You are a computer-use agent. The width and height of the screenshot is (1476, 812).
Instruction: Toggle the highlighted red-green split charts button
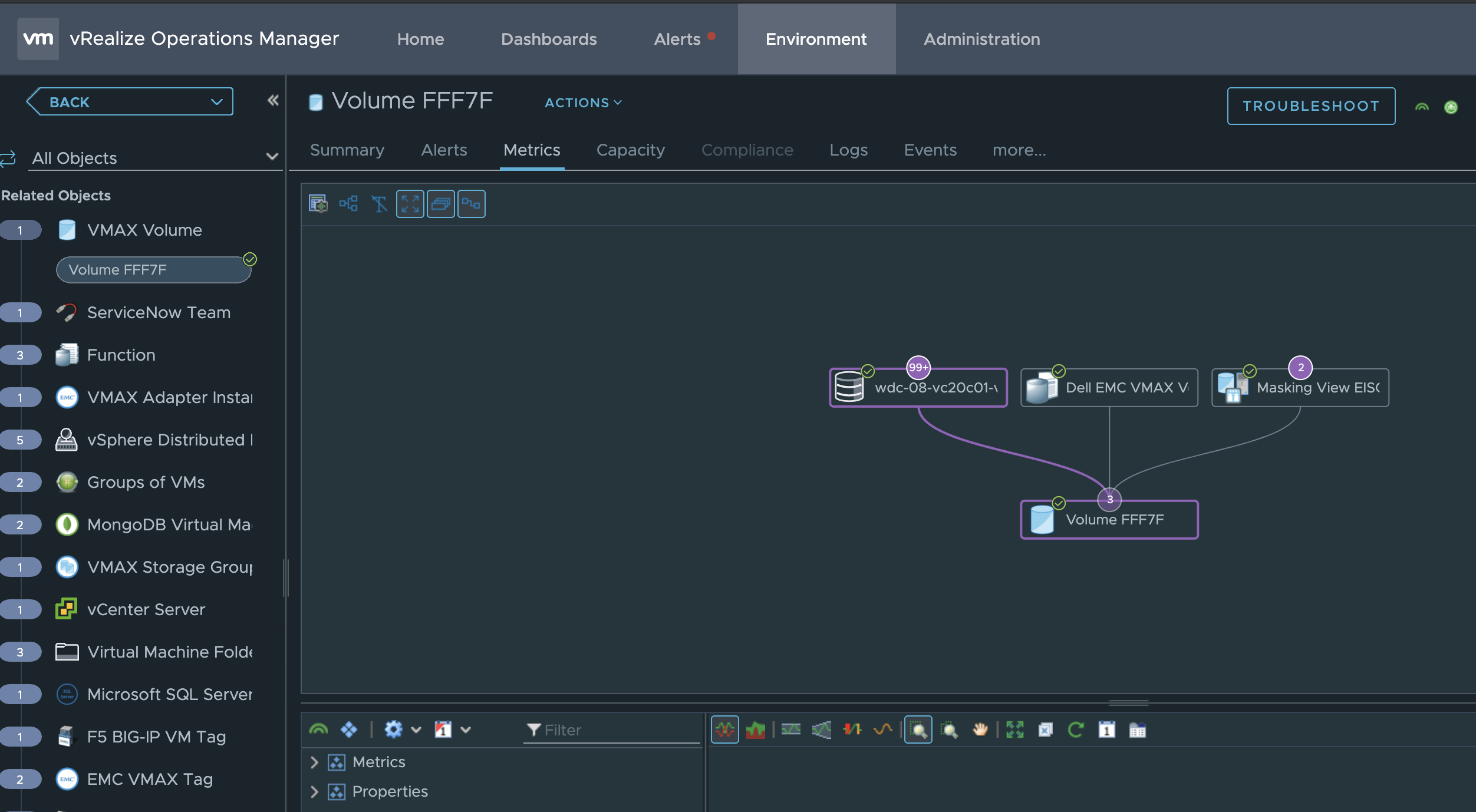(724, 730)
